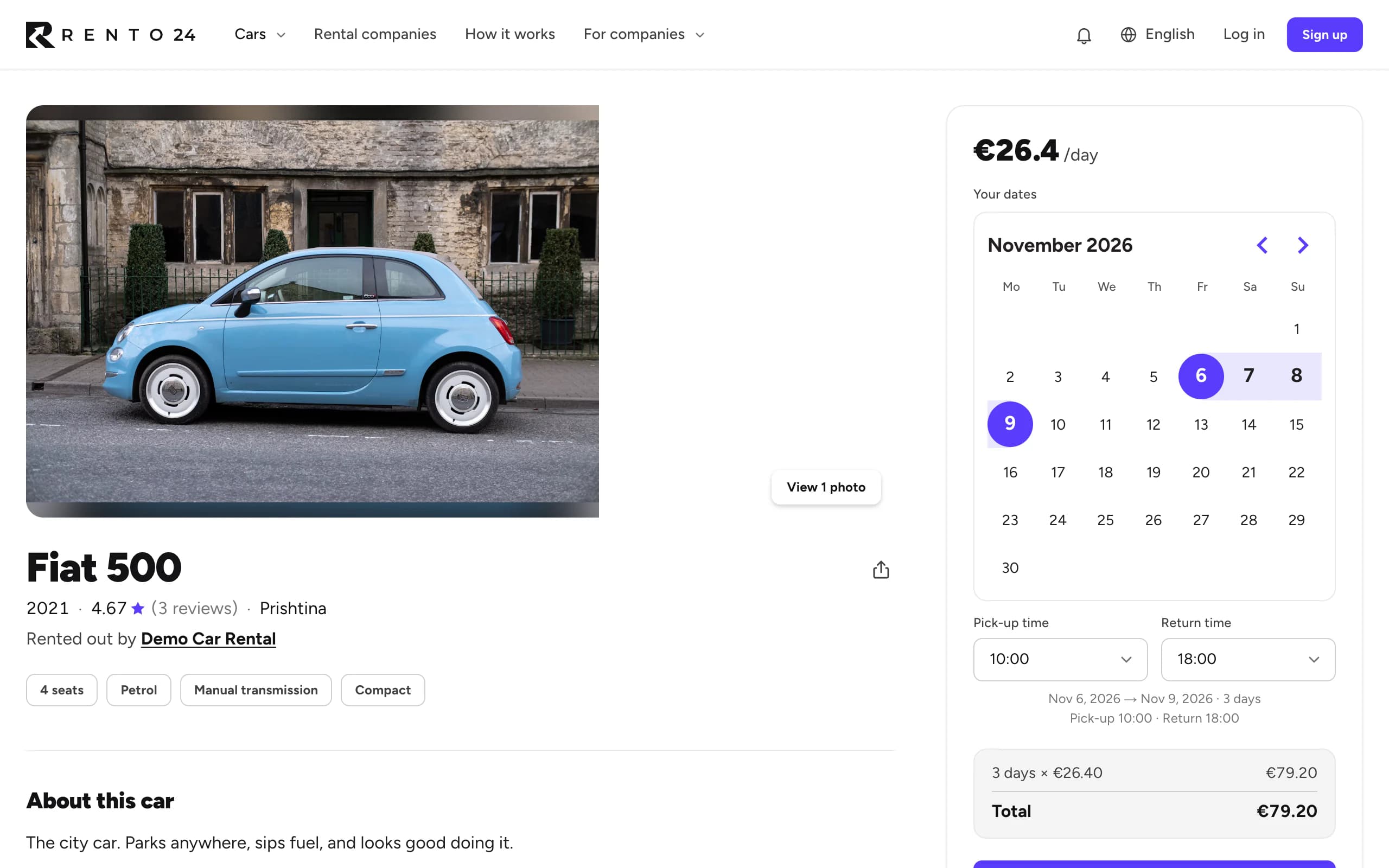Select November 10 in calendar
This screenshot has width=1389, height=868.
1058,424
